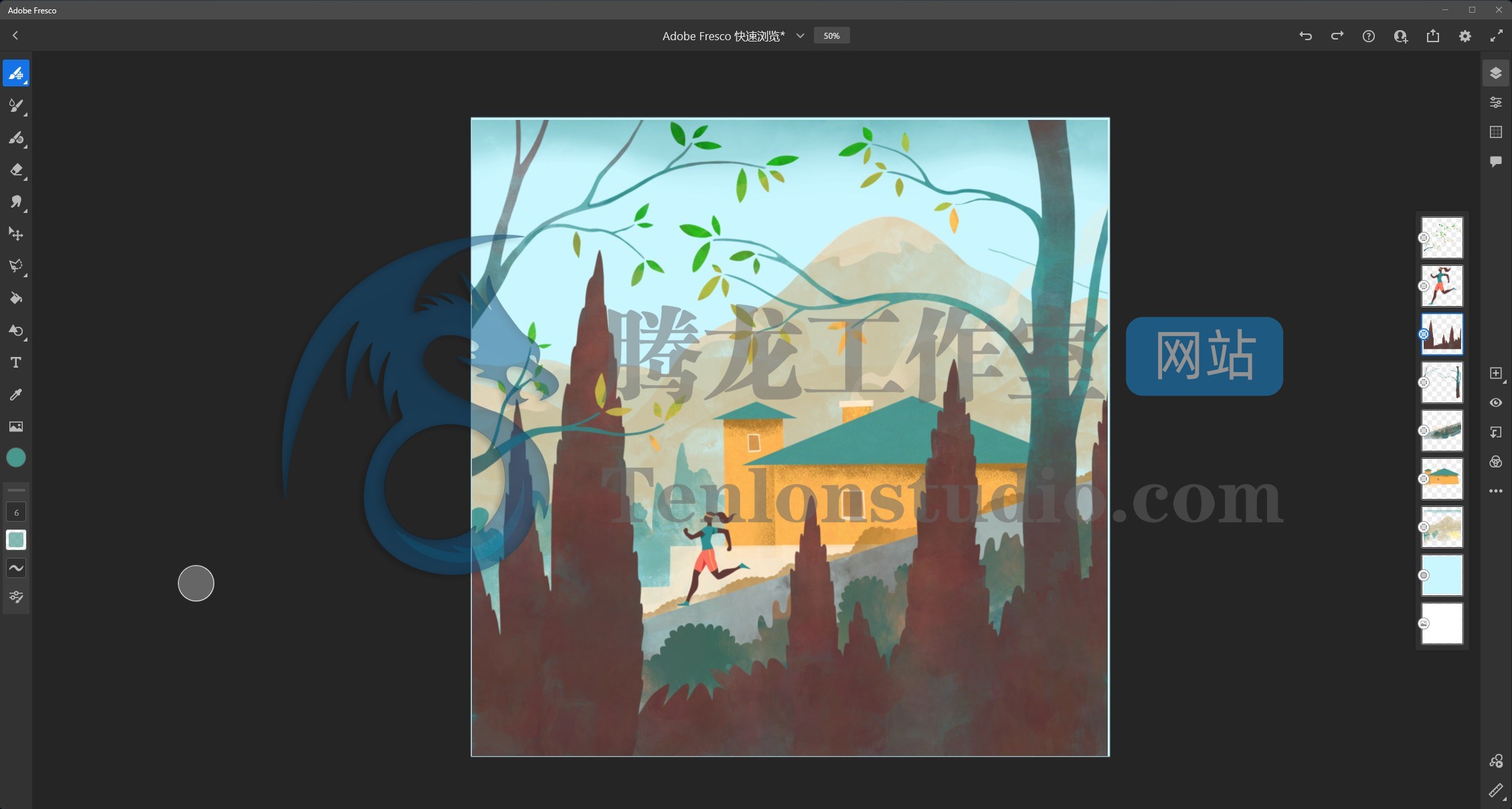Open the Comments panel
This screenshot has height=809, width=1512.
(x=1496, y=161)
